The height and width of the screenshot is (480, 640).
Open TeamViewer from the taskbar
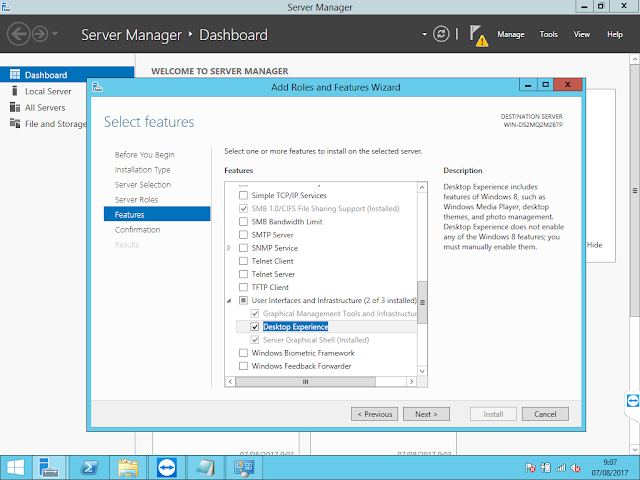[167, 468]
